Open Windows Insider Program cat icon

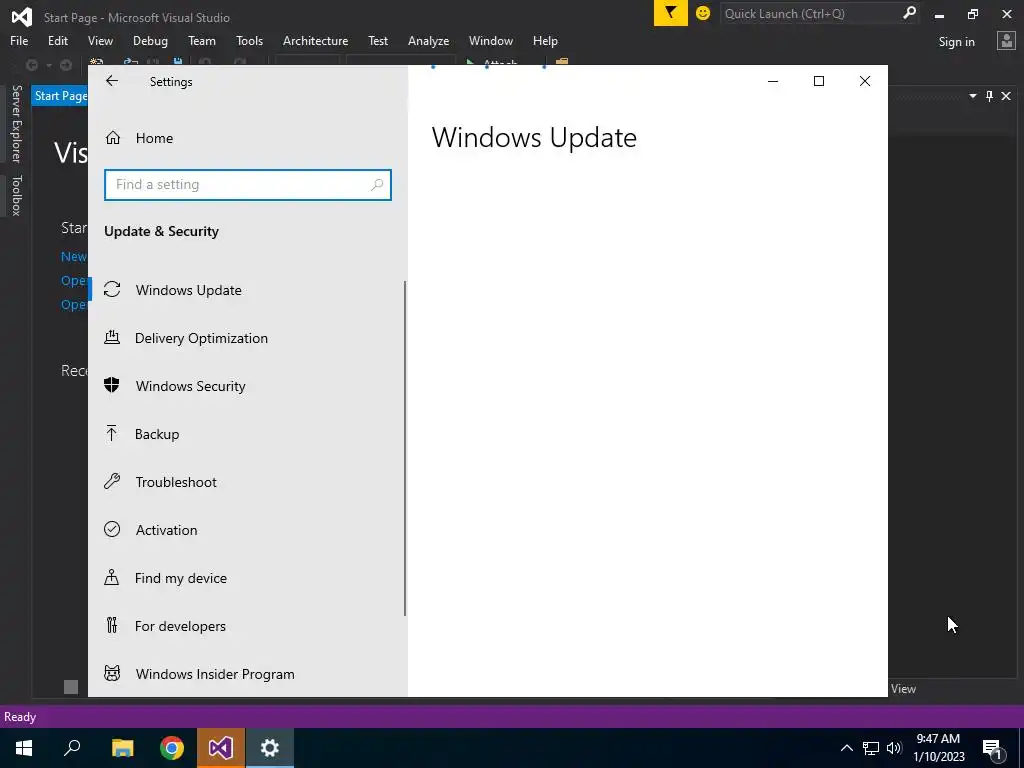[x=112, y=673]
